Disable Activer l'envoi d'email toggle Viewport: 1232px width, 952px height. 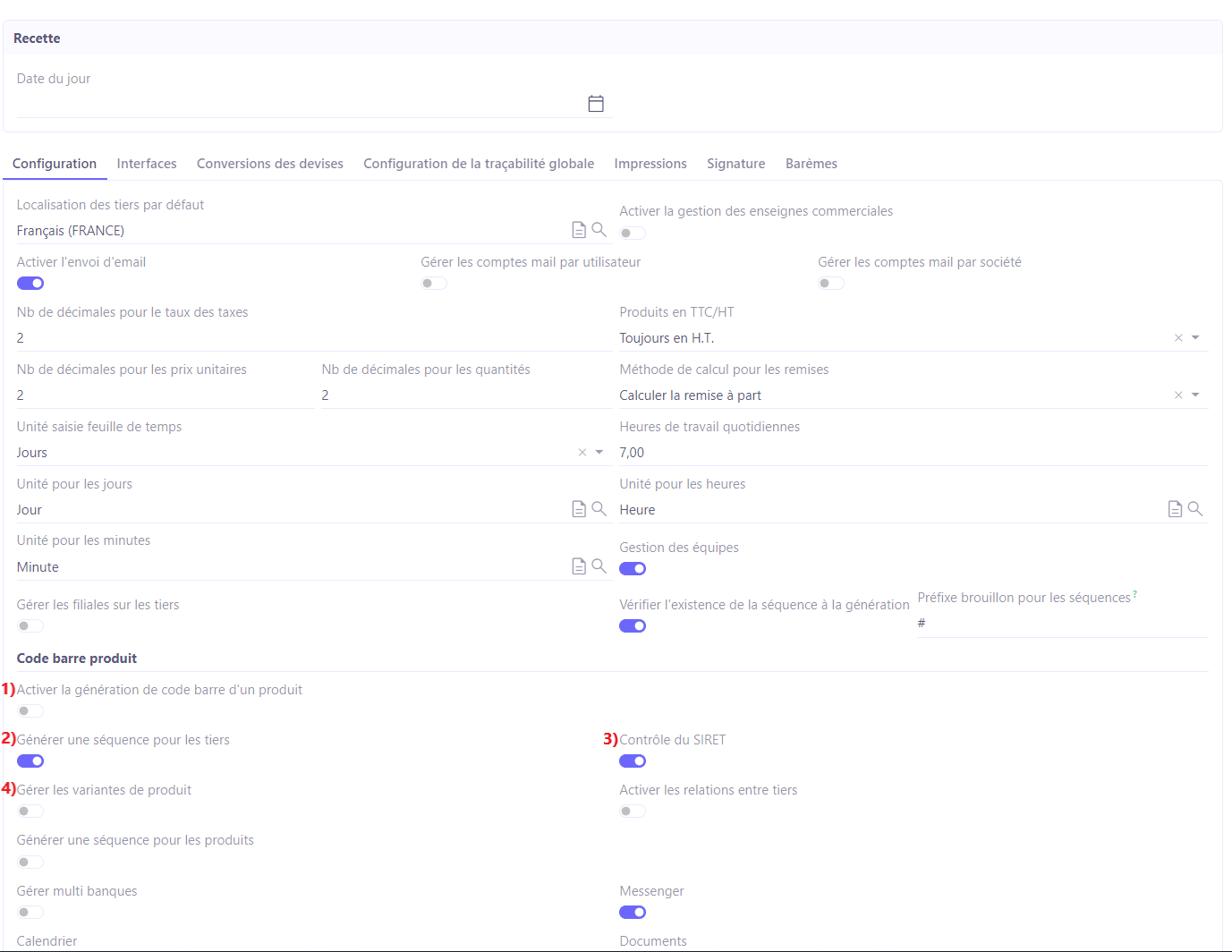coord(30,284)
